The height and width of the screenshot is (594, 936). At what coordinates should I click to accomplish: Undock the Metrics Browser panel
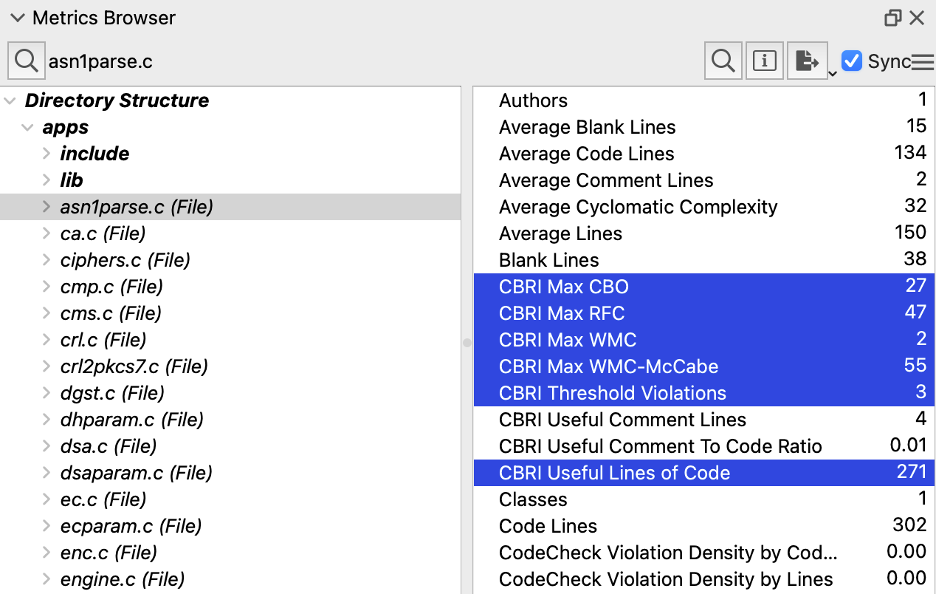click(x=892, y=18)
